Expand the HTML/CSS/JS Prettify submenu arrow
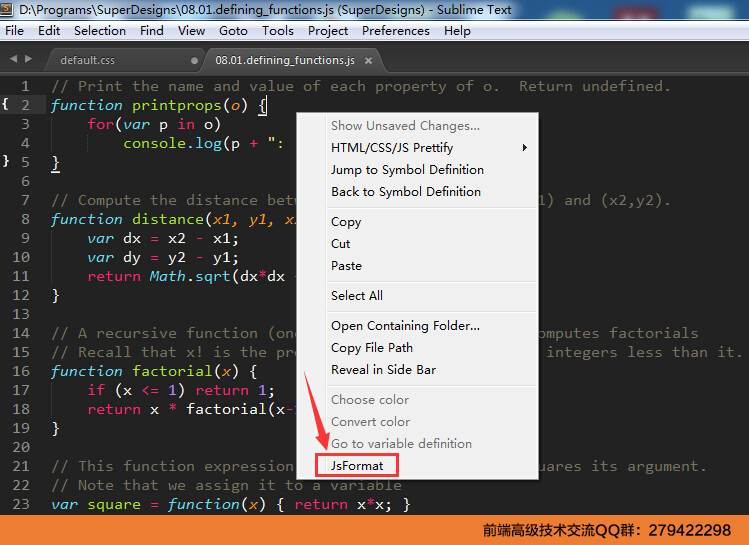The height and width of the screenshot is (545, 749). (x=524, y=148)
